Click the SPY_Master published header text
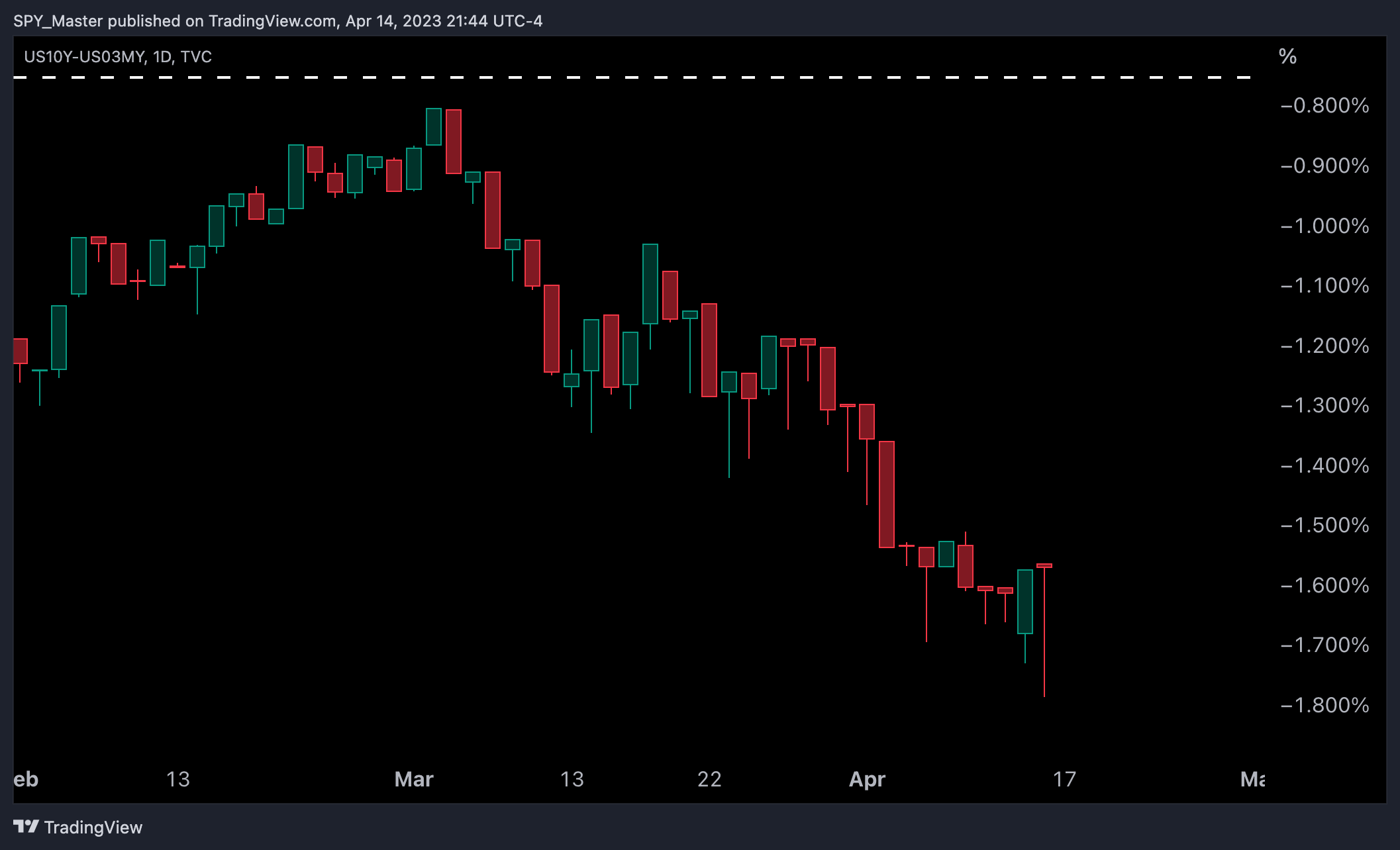Screen dimensions: 1400x850 point(277,21)
